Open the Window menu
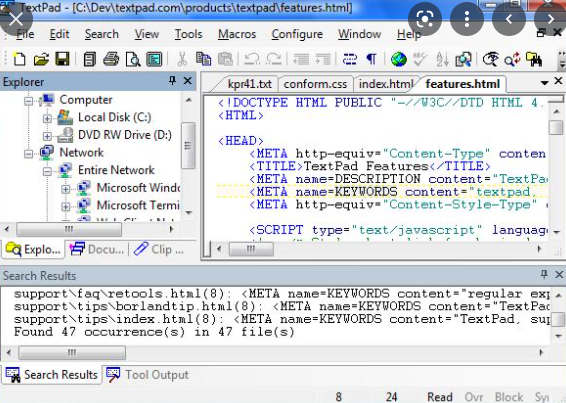Viewport: 566px width, 403px height. (359, 34)
